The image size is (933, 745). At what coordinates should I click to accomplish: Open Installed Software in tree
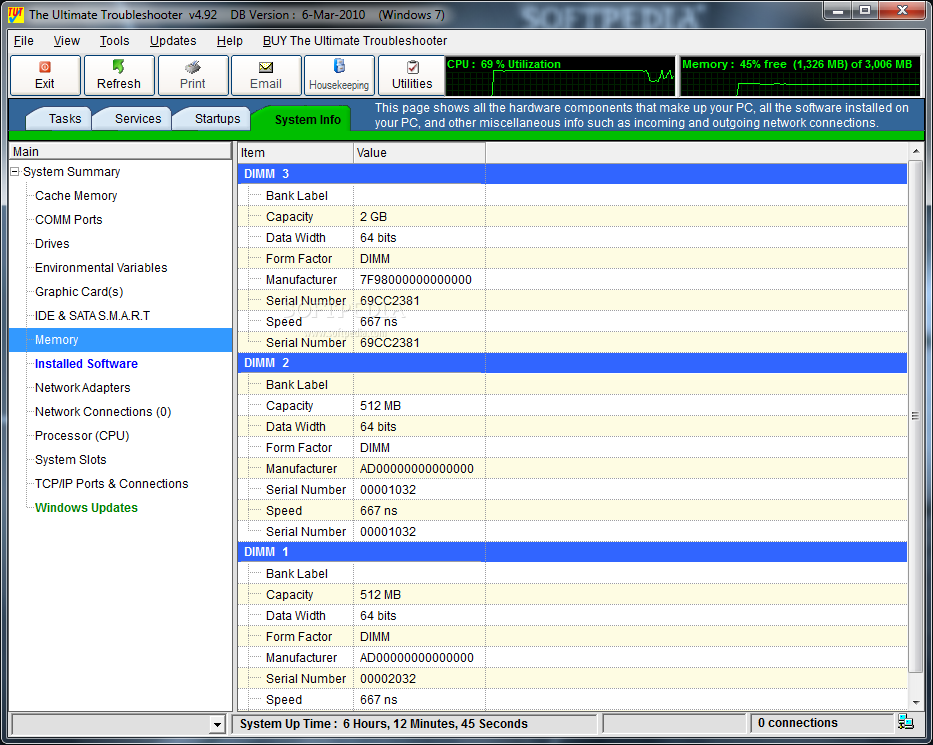(86, 364)
